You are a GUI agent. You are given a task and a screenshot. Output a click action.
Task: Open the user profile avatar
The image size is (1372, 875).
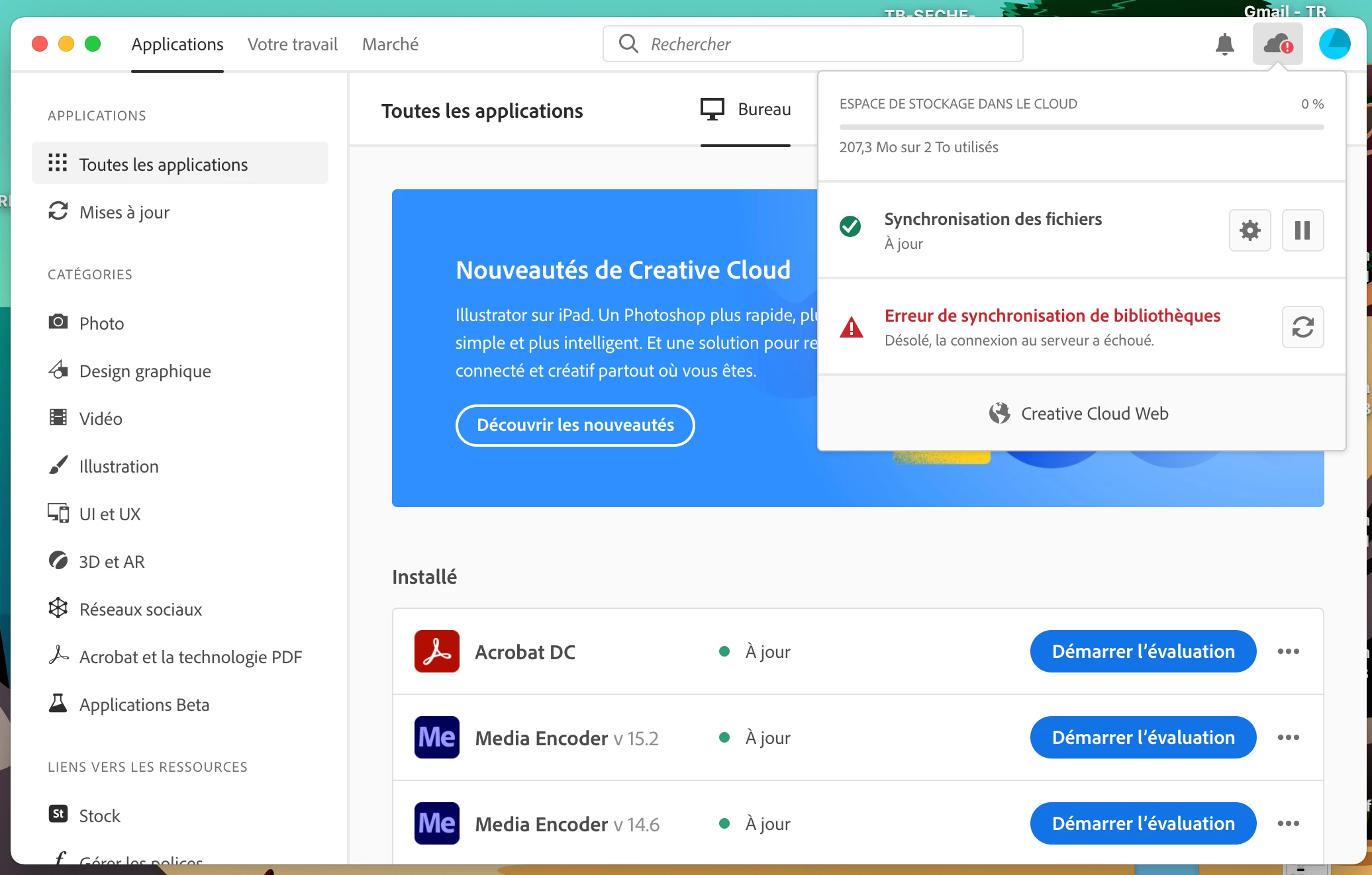tap(1334, 44)
